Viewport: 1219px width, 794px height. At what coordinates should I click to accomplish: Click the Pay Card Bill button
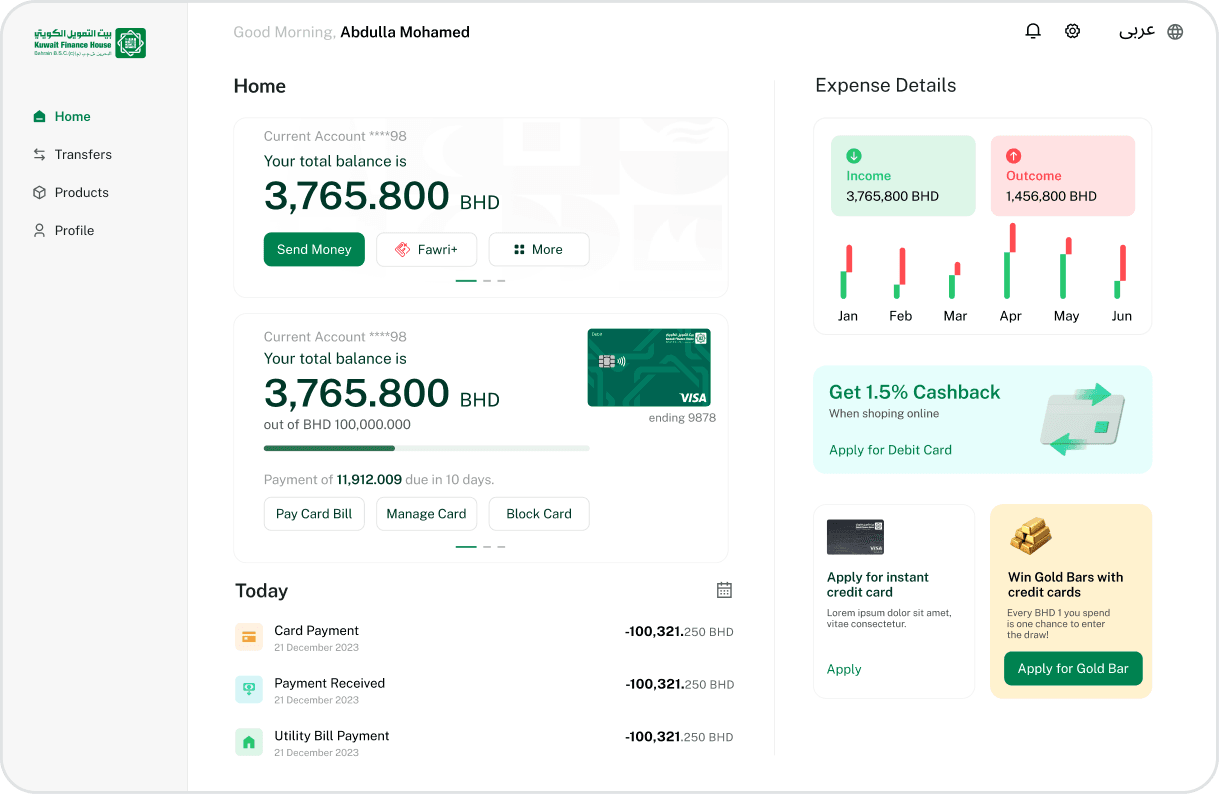click(x=314, y=513)
